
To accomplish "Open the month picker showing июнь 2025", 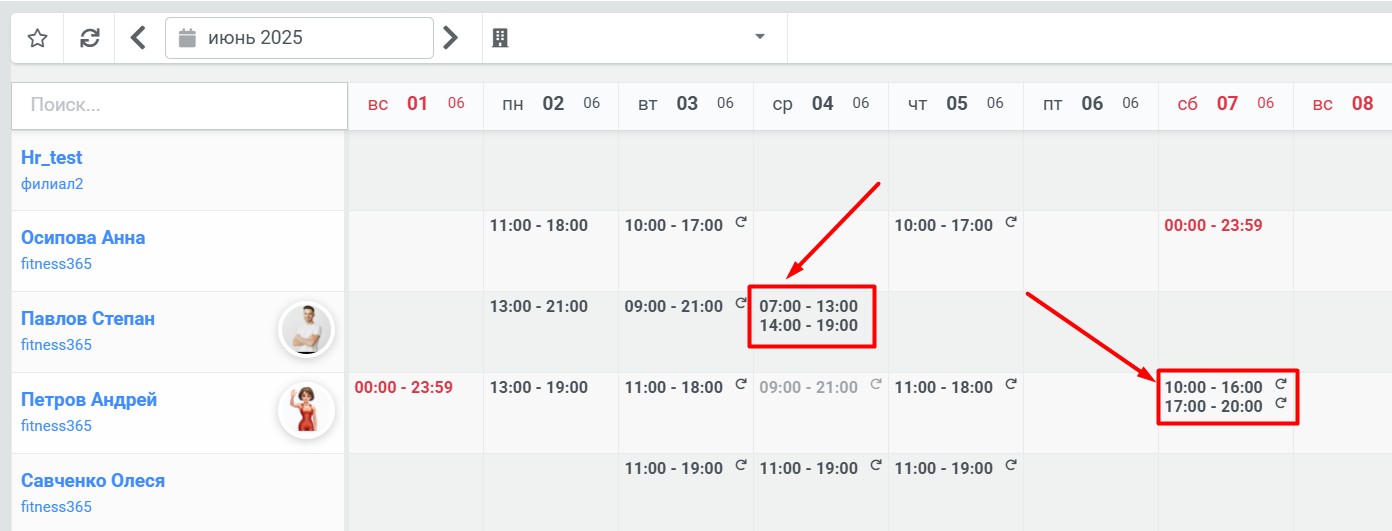I will [x=299, y=38].
